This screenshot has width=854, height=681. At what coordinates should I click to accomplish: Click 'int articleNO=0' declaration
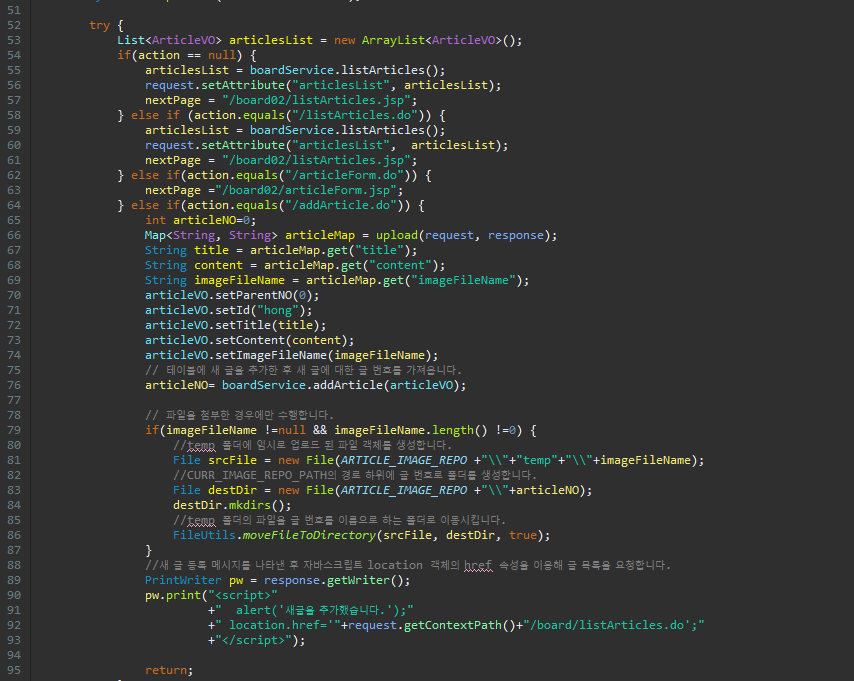click(197, 220)
